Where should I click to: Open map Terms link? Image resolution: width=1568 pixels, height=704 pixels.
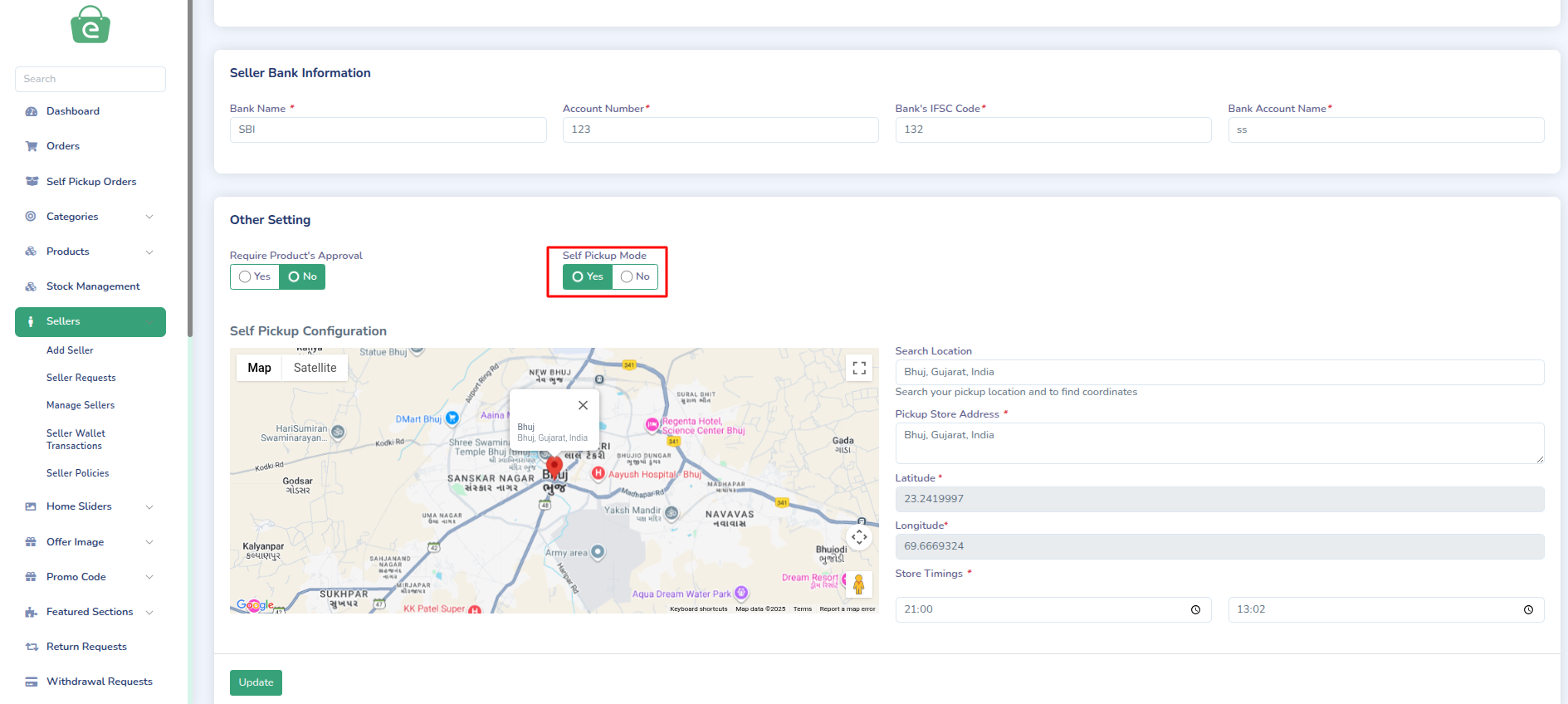[x=803, y=609]
